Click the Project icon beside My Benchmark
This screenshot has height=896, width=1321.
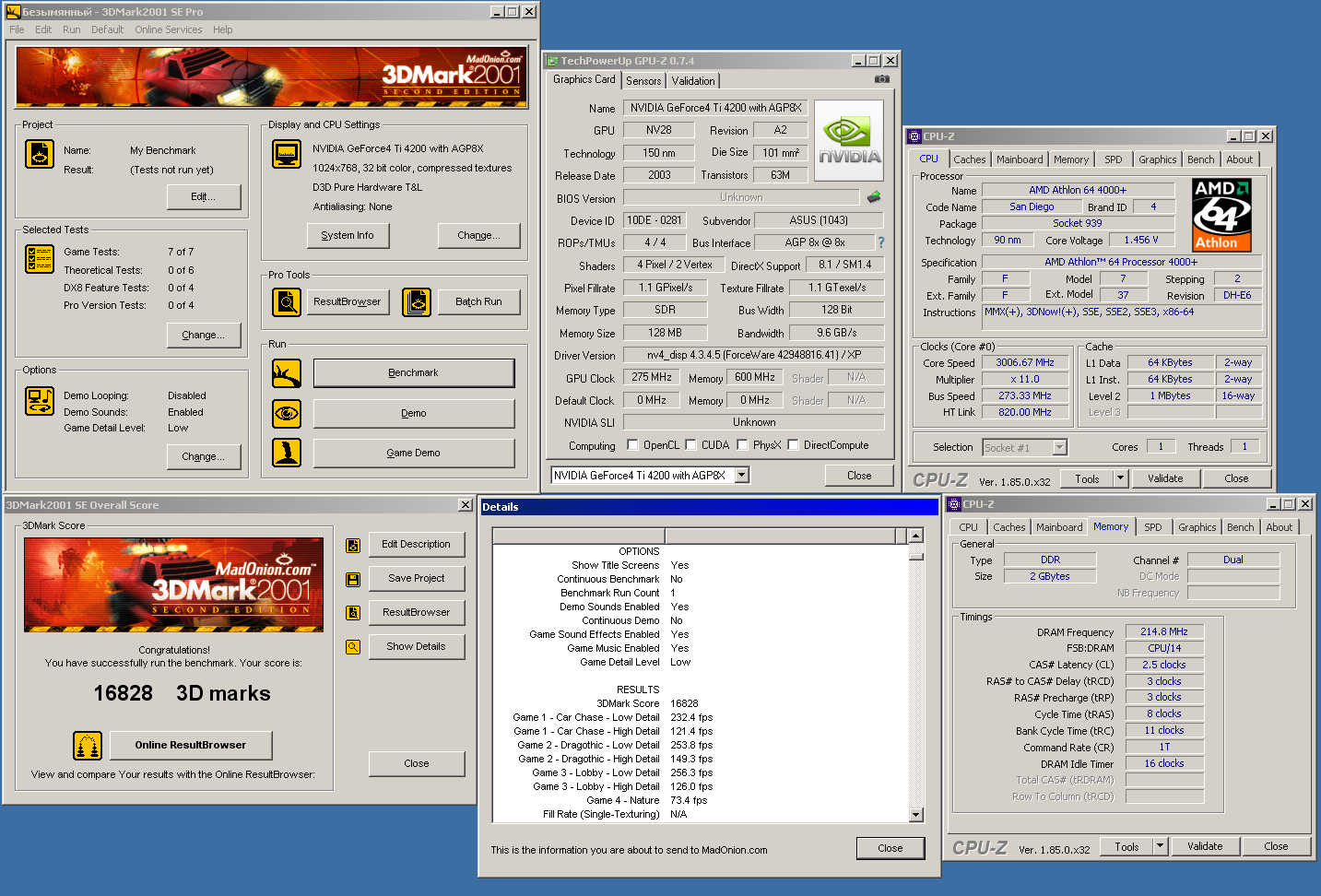click(x=40, y=154)
